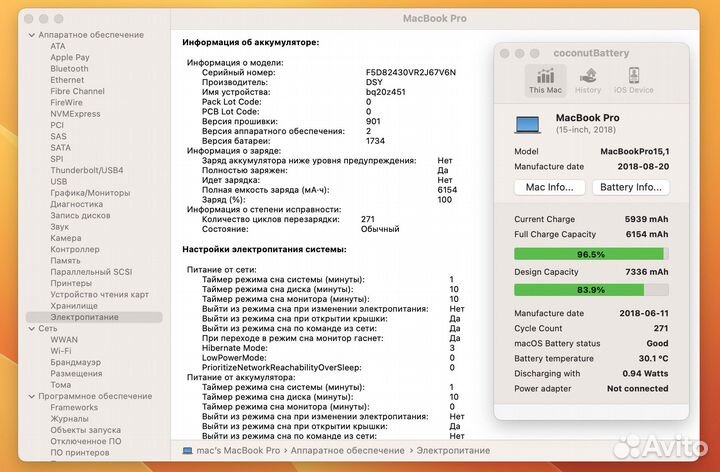Image resolution: width=720 pixels, height=472 pixels.
Task: Click the Количество циклов перезарядки value 271
Action: 367,219
